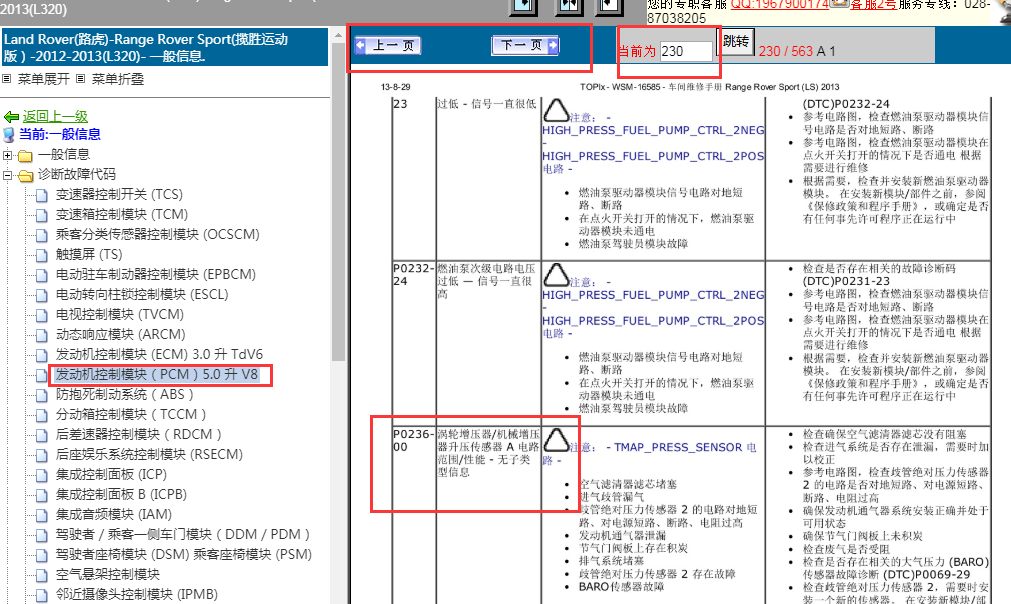Open 电动转向柱锁控制模块 (ESCL) entry
Image resolution: width=1011 pixels, height=604 pixels.
click(142, 295)
